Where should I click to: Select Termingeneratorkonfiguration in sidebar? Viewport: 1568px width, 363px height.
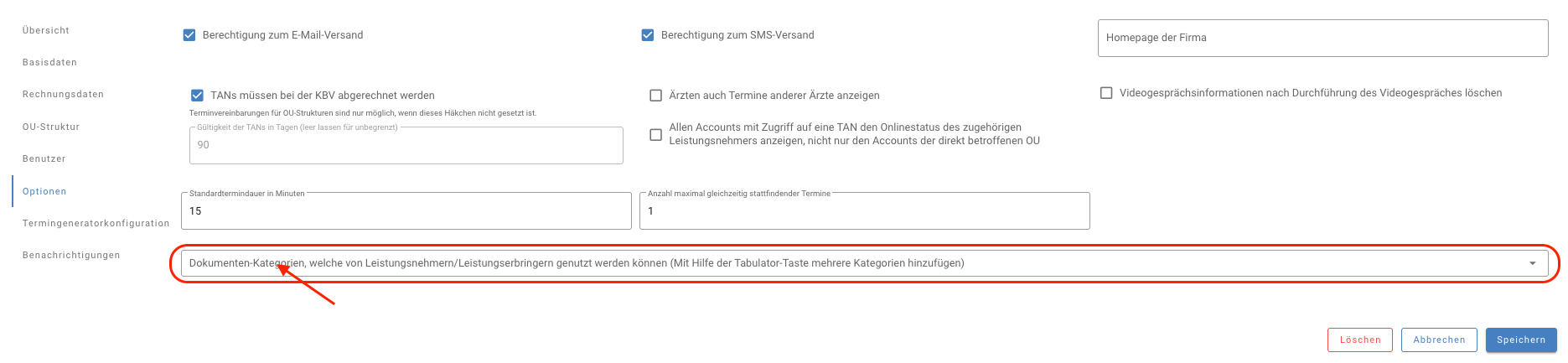tap(96, 223)
